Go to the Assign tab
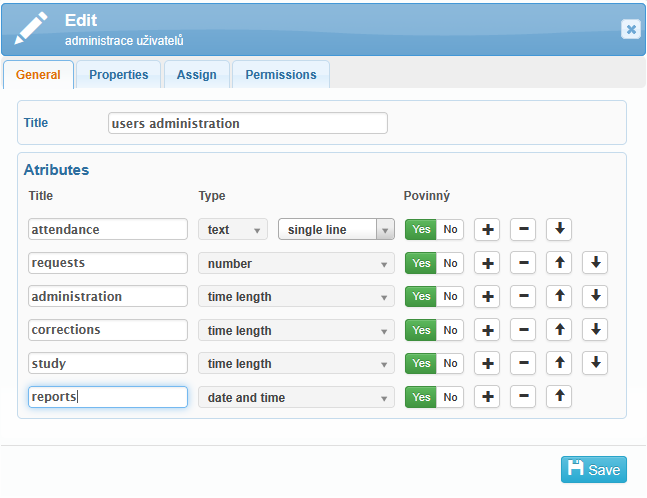647x498 pixels. pyautogui.click(x=196, y=75)
